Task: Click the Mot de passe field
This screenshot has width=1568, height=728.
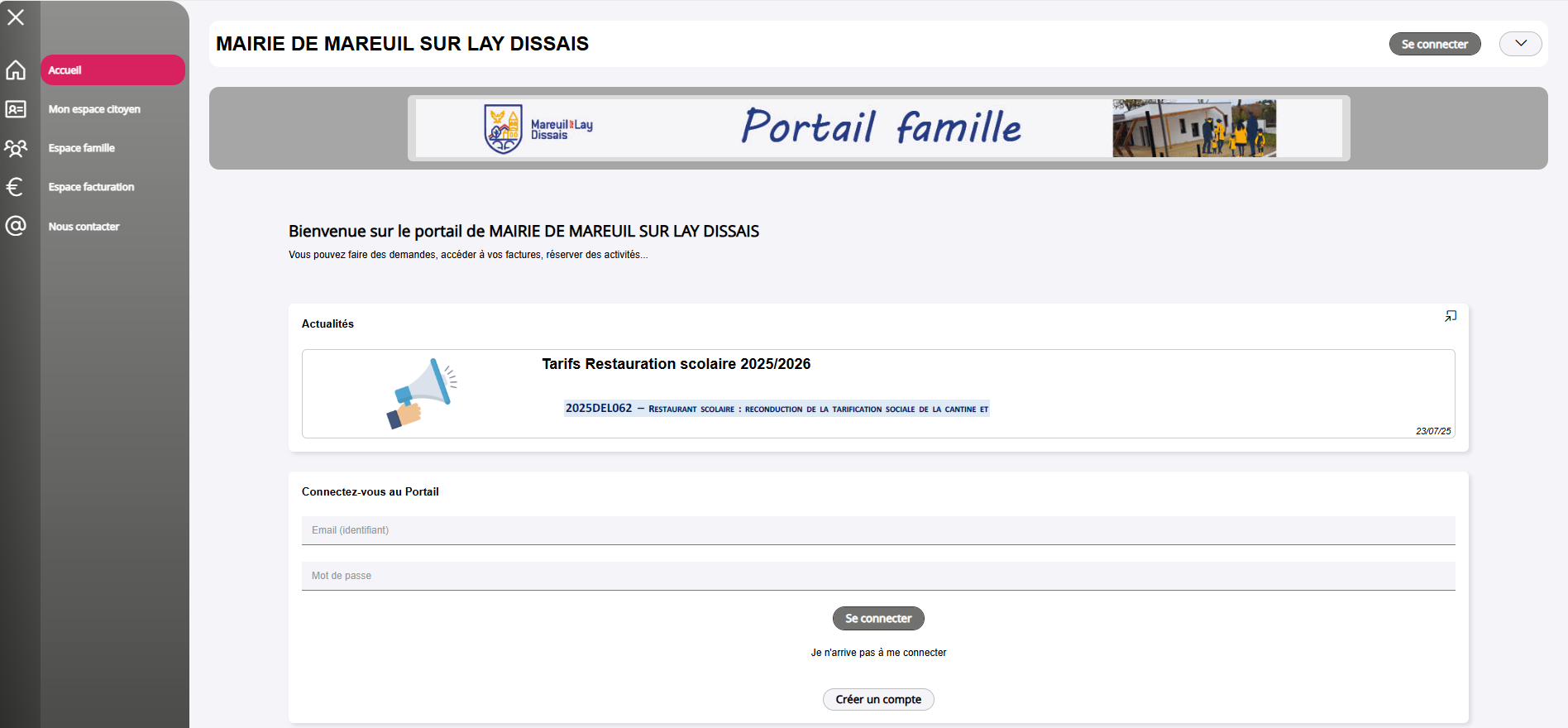Action: click(878, 576)
